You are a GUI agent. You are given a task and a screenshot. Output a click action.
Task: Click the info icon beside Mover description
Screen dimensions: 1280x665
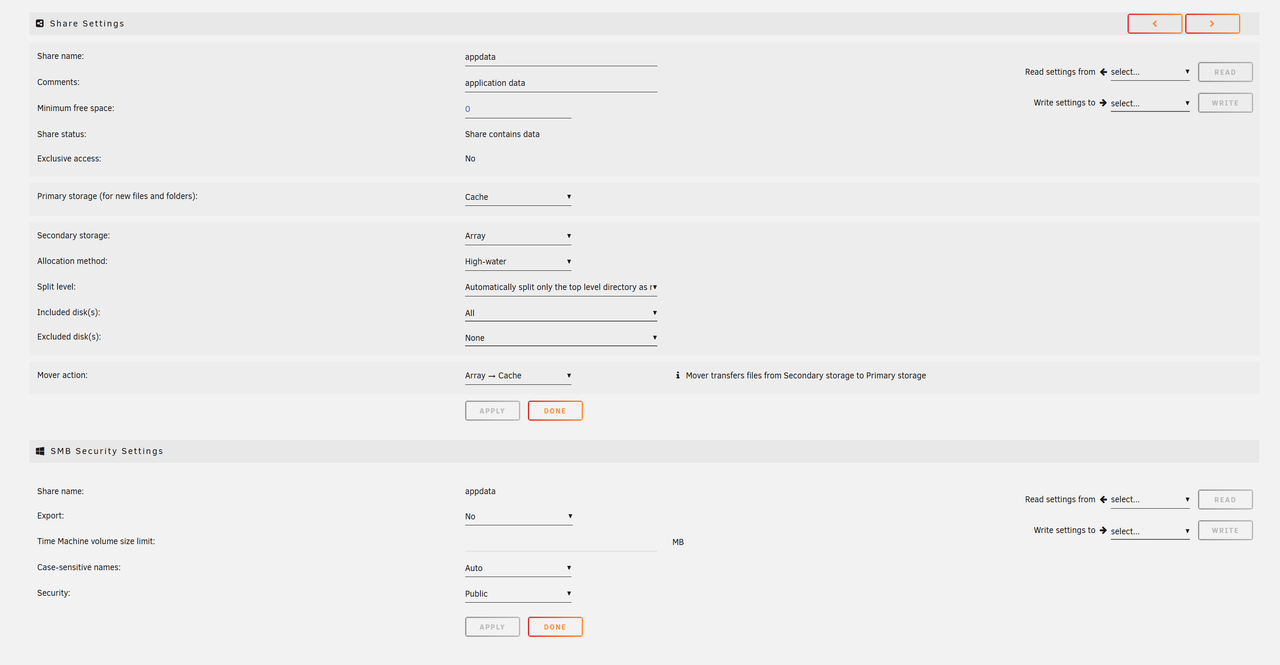(678, 376)
